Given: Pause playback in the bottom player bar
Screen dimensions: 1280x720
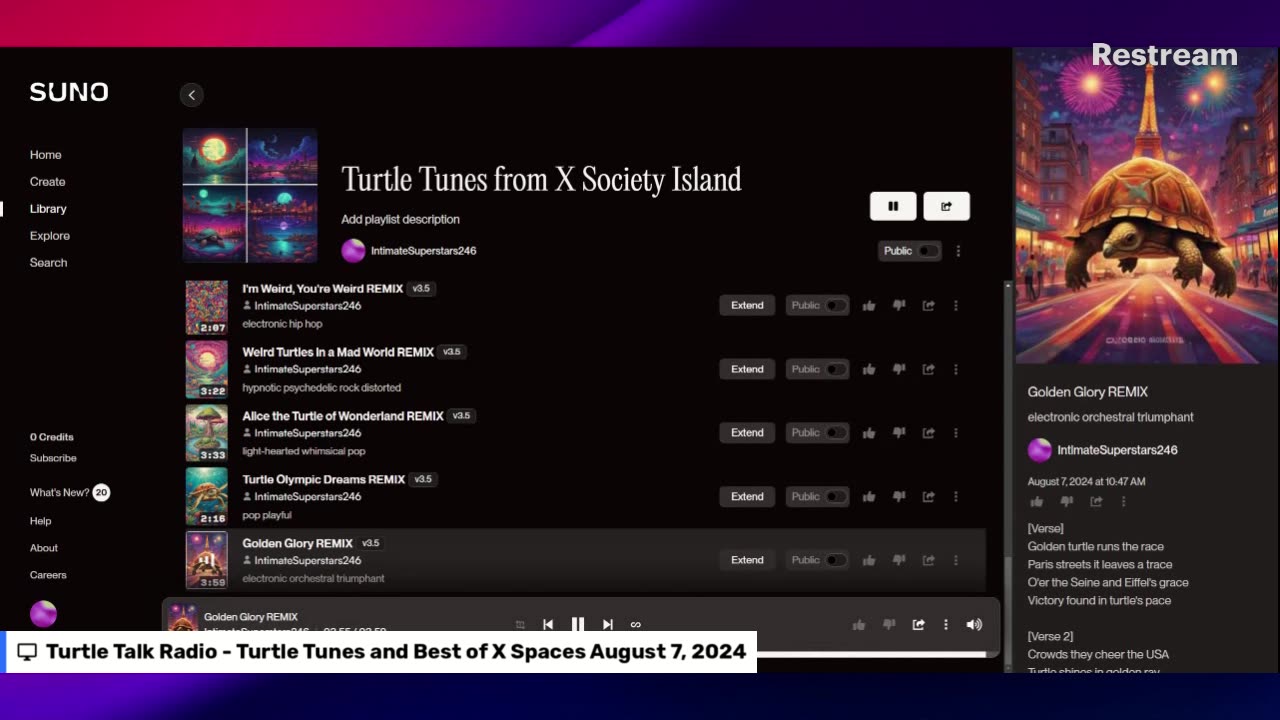Looking at the screenshot, I should 578,624.
